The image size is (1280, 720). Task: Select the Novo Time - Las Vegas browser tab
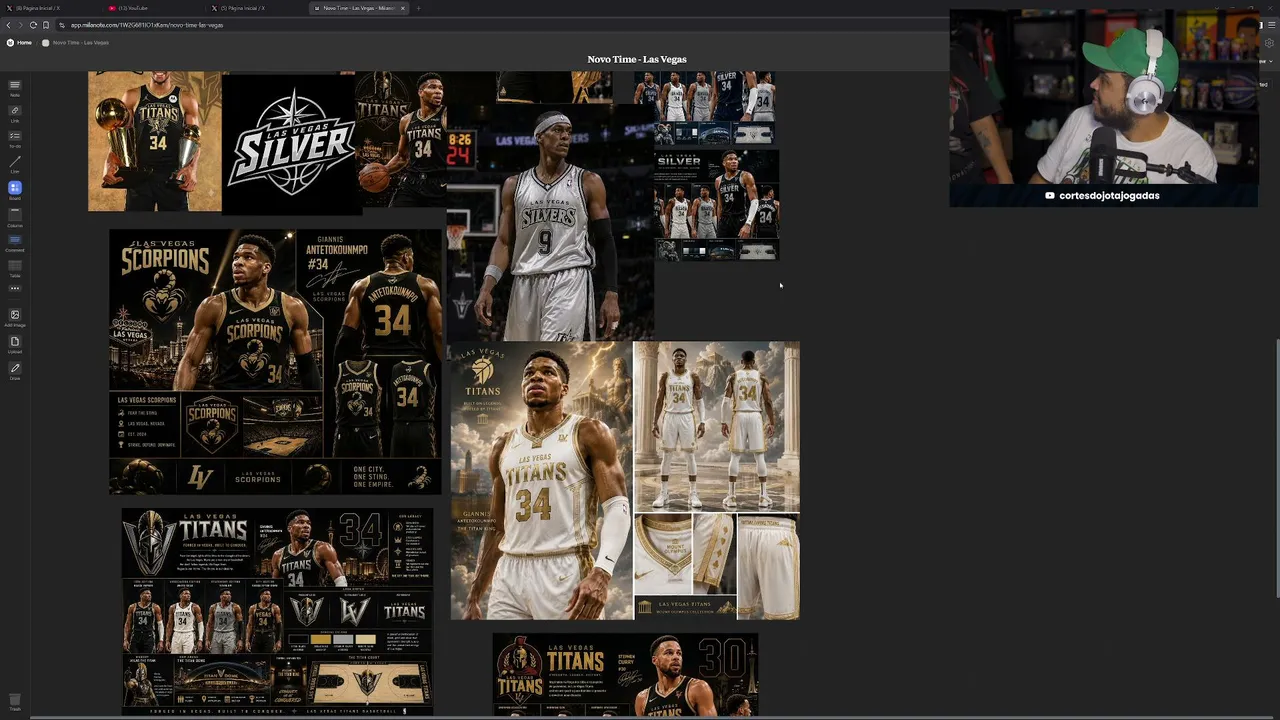[x=359, y=8]
